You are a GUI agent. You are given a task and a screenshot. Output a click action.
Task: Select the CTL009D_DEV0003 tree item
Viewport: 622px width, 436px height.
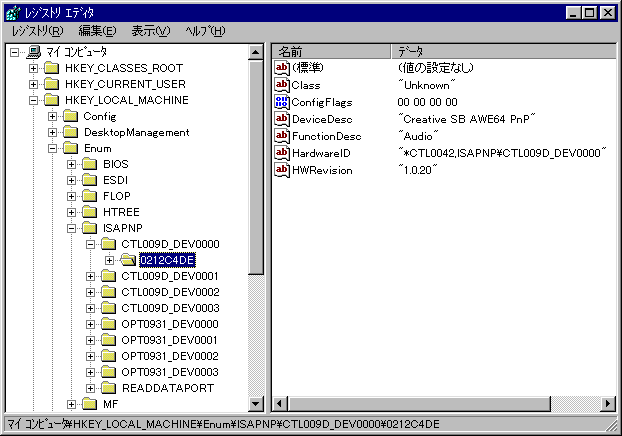tap(171, 308)
